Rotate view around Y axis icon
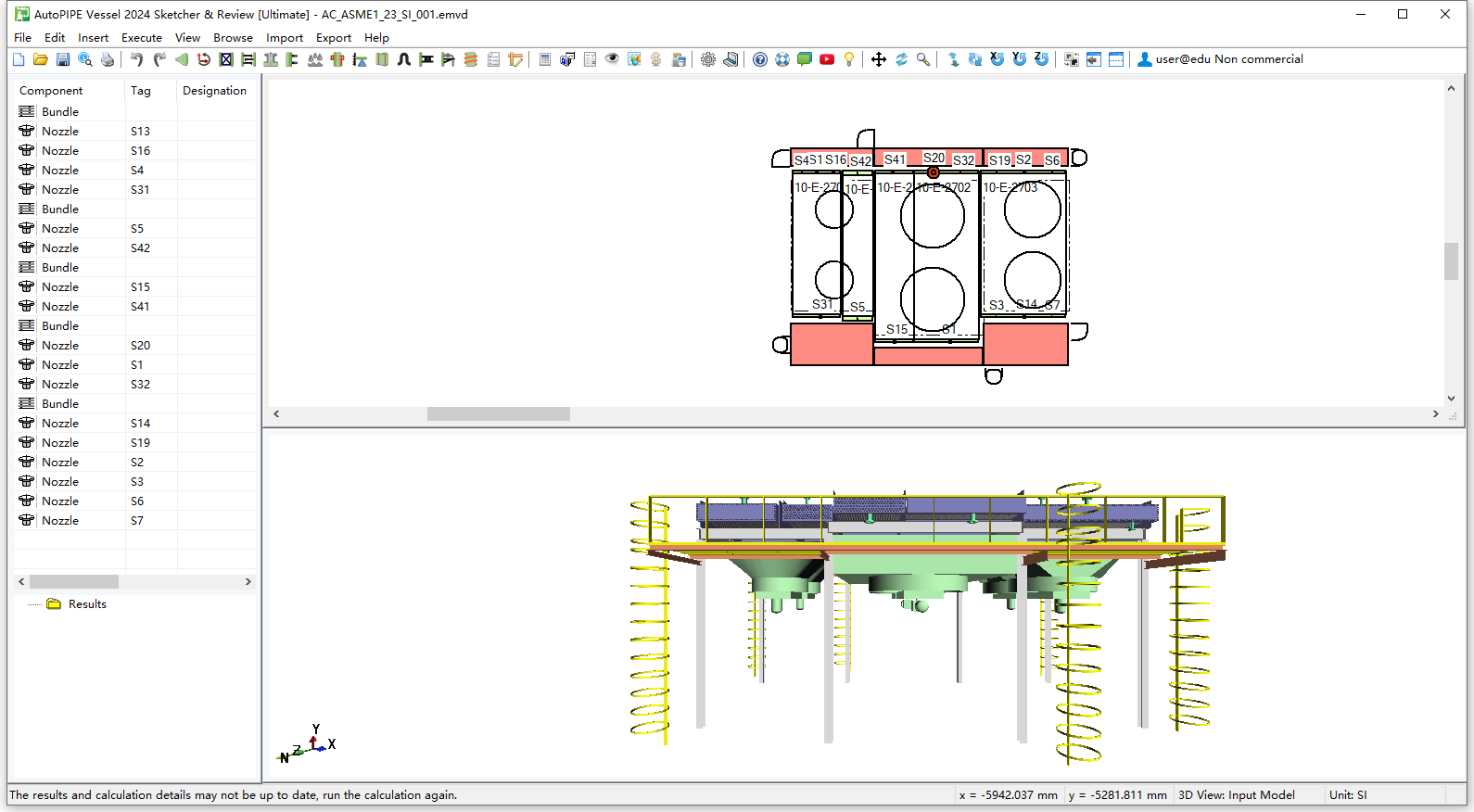This screenshot has width=1474, height=812. [1020, 59]
